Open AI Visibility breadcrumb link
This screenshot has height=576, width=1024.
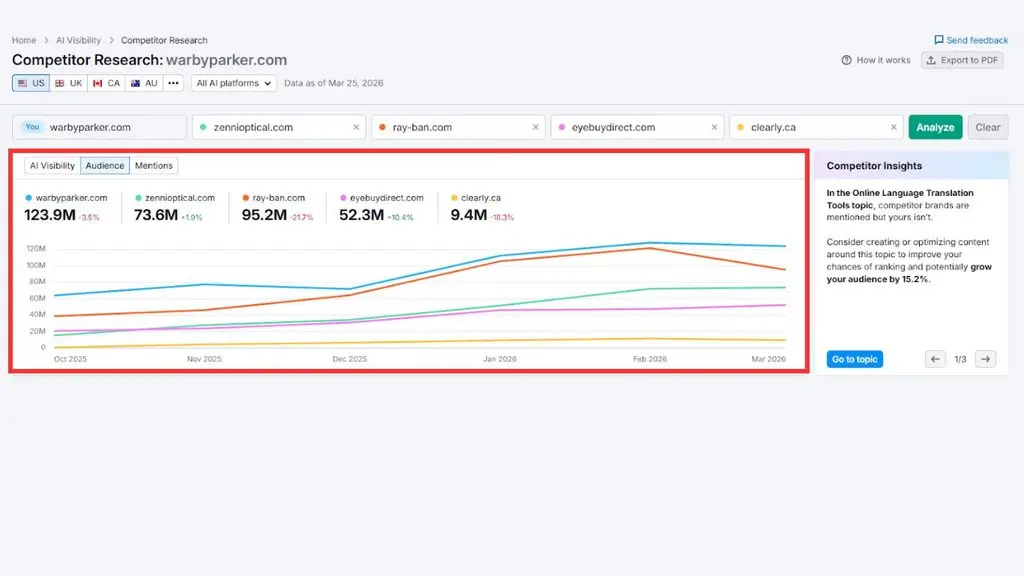(78, 40)
